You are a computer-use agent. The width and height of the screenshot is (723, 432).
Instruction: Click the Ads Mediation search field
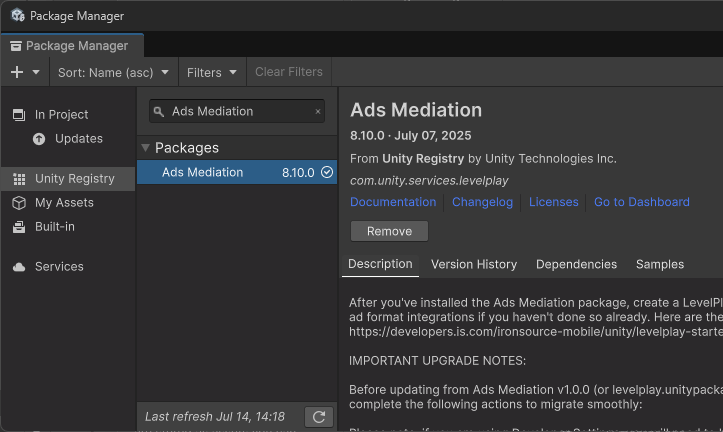(240, 112)
